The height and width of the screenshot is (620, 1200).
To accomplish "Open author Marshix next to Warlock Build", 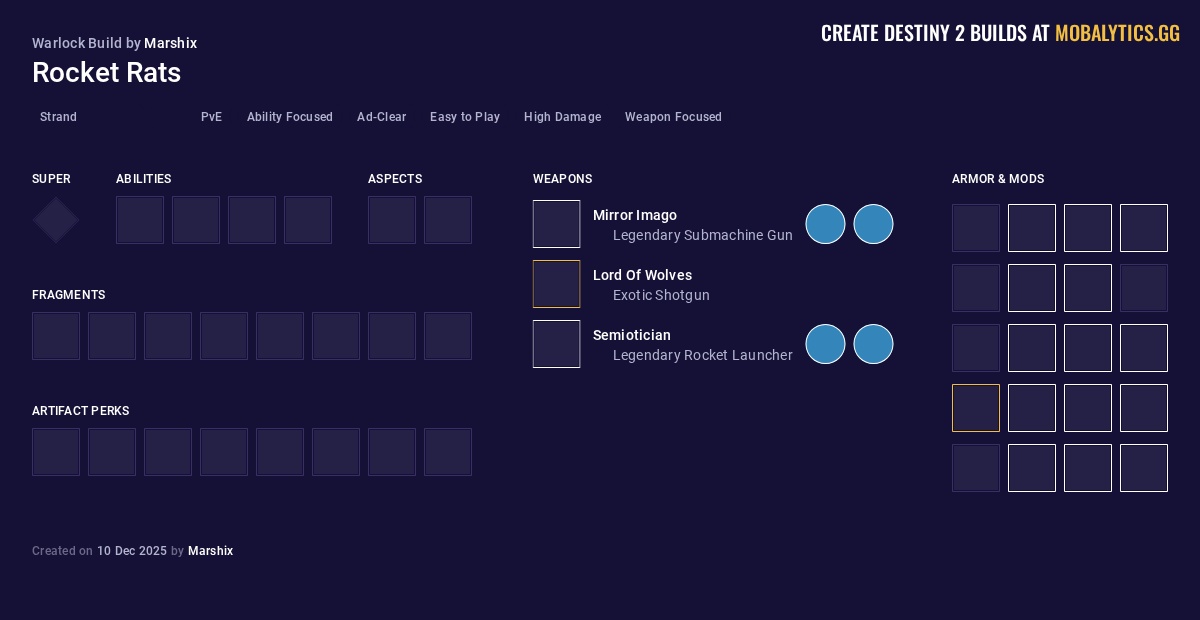I will pos(170,43).
